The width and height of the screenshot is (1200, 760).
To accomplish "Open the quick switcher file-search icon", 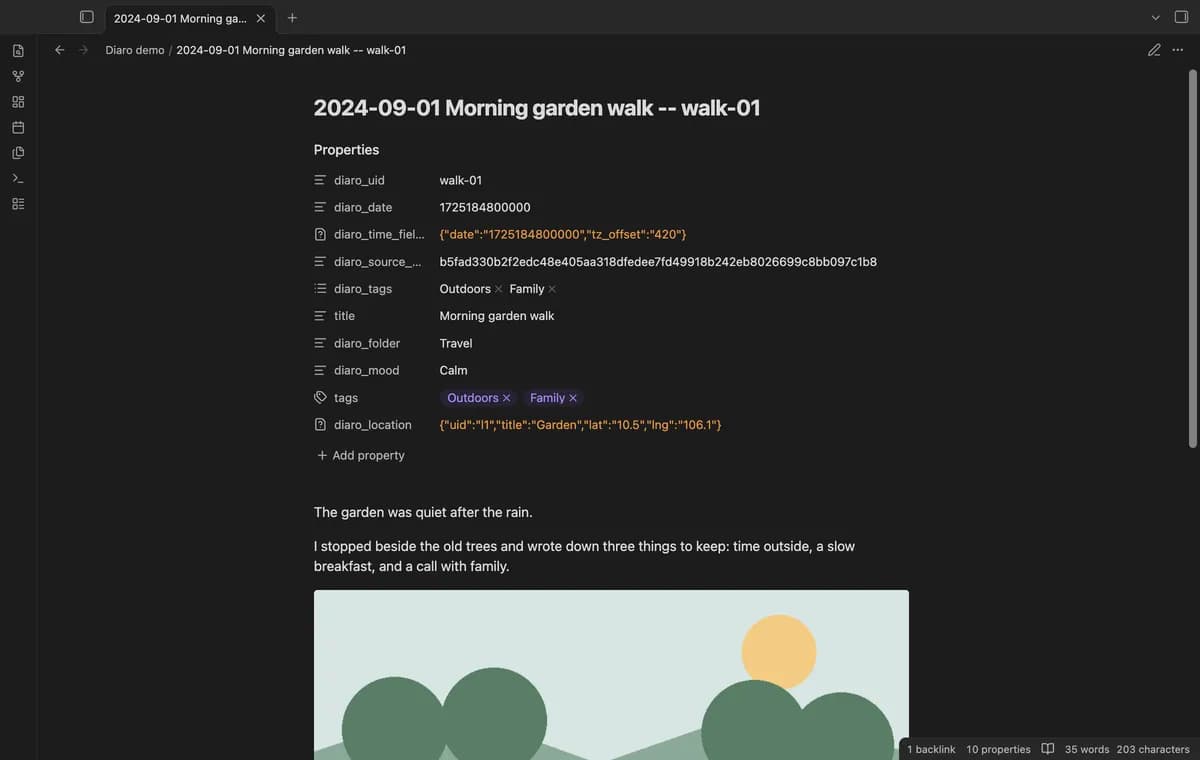I will [18, 50].
